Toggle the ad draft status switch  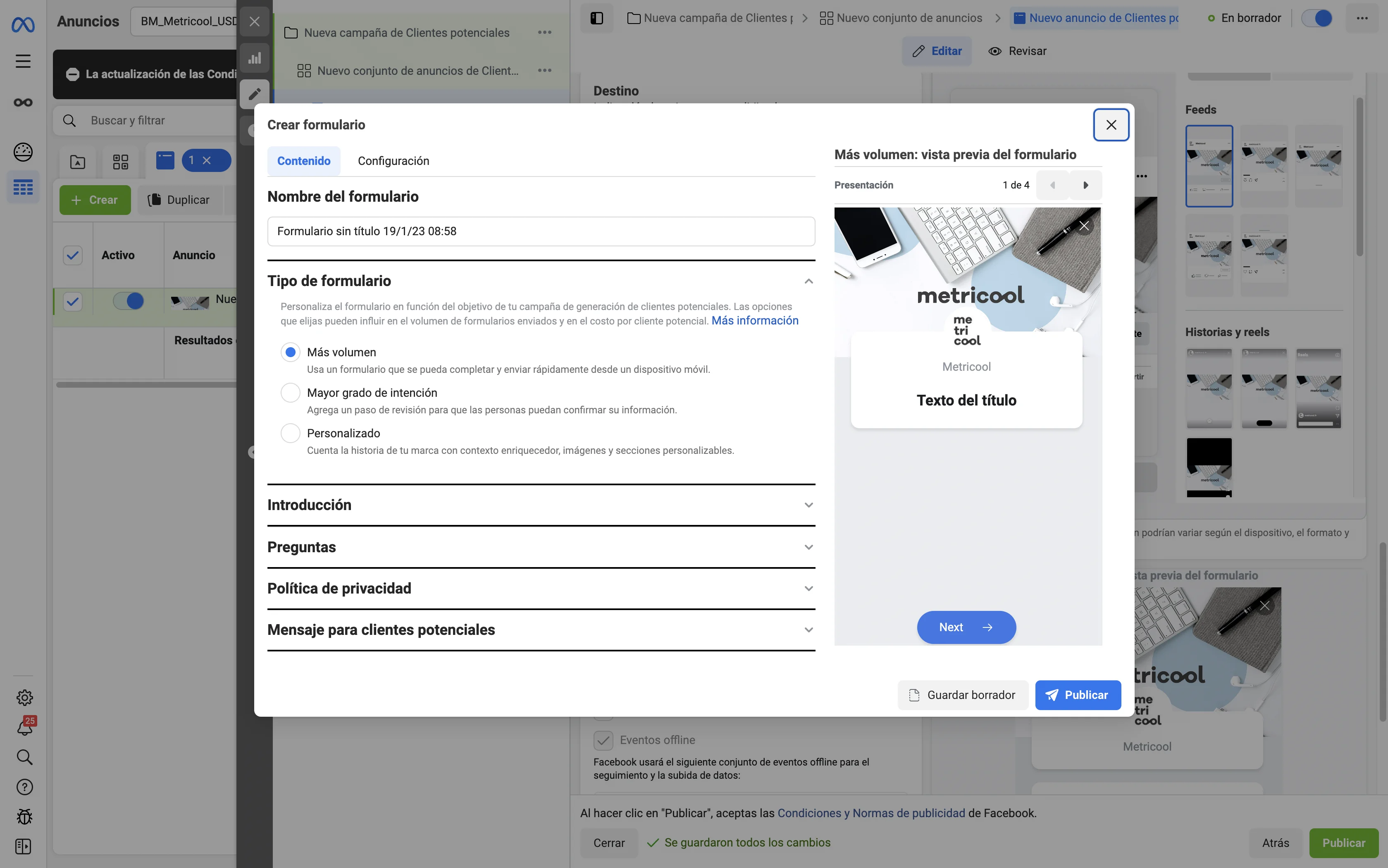point(1317,18)
